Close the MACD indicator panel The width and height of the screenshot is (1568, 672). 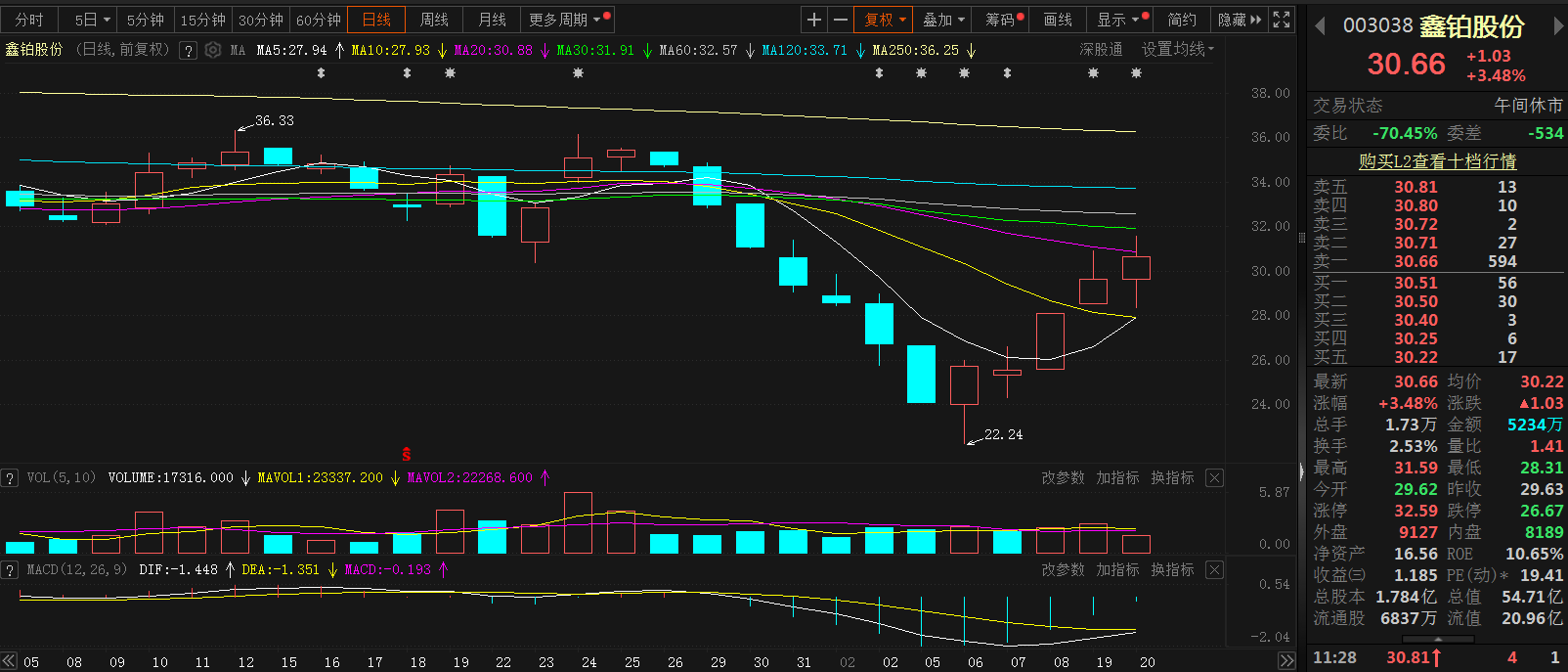(x=1214, y=569)
